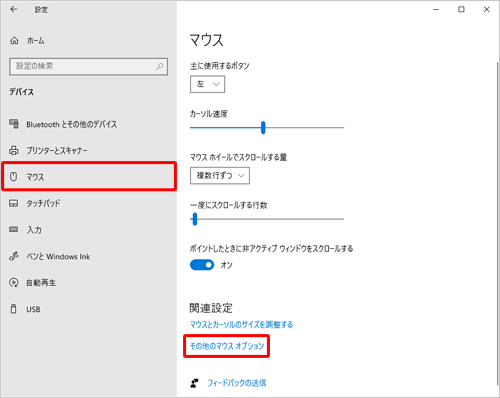The width and height of the screenshot is (500, 398).
Task: Click the mouse icon in sidebar
Action: pos(13,176)
